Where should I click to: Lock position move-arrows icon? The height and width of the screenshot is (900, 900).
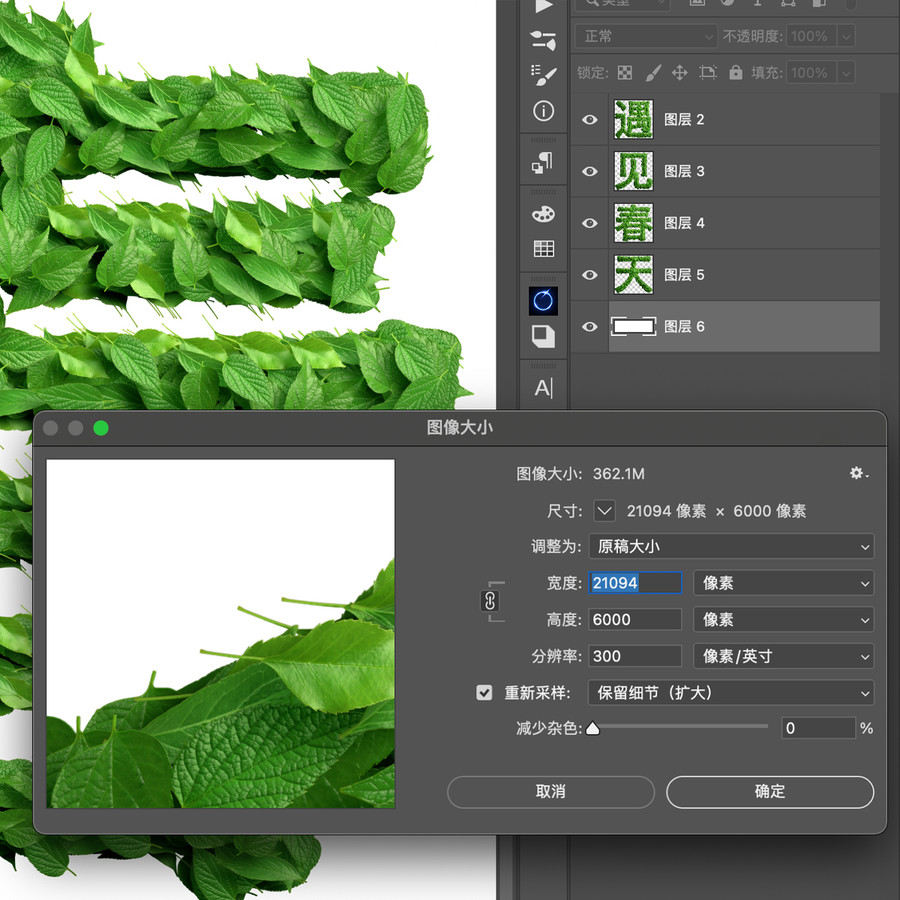pos(680,72)
